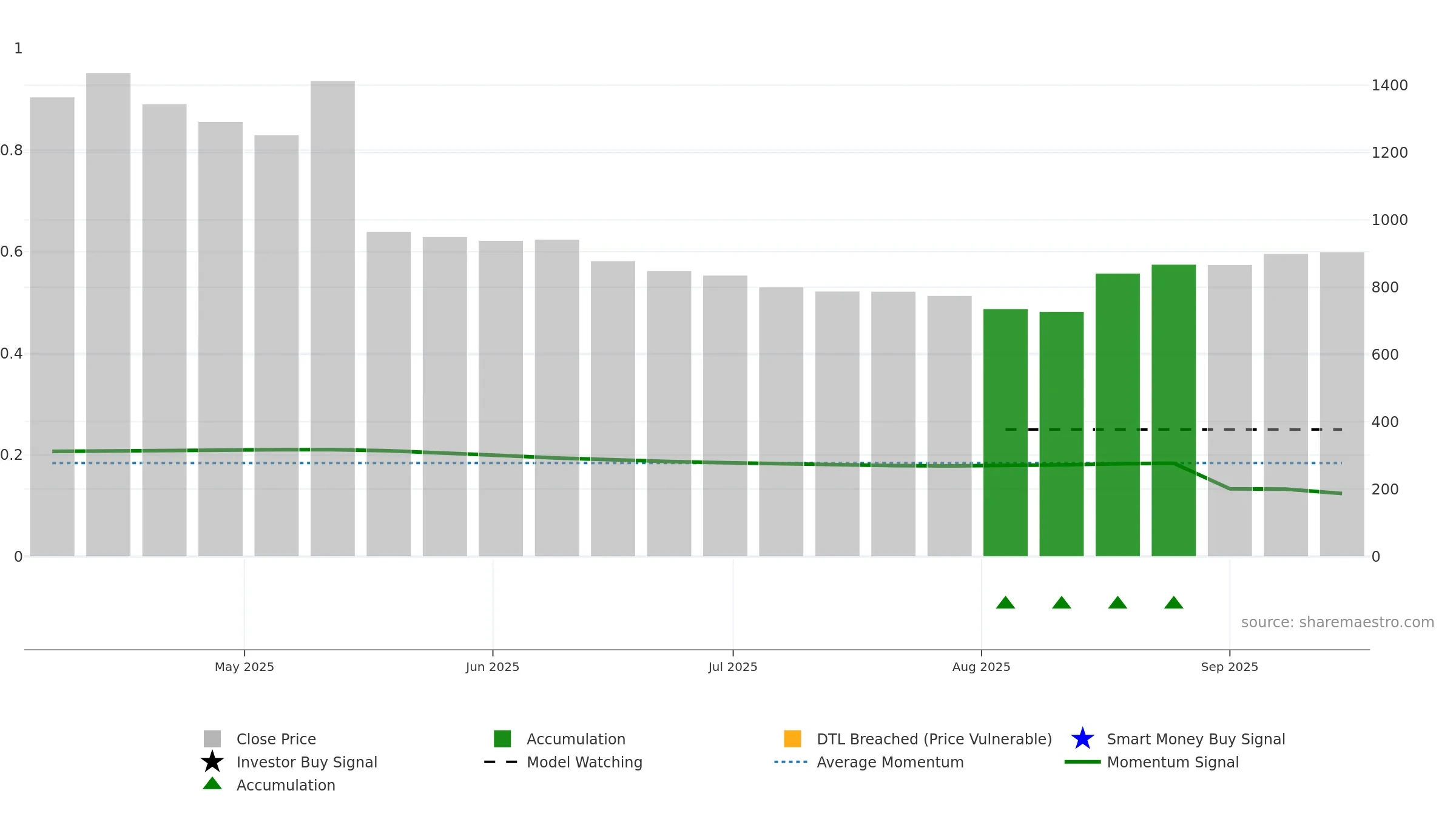The width and height of the screenshot is (1456, 819).
Task: Toggle the Model Watching legend label
Action: (584, 762)
